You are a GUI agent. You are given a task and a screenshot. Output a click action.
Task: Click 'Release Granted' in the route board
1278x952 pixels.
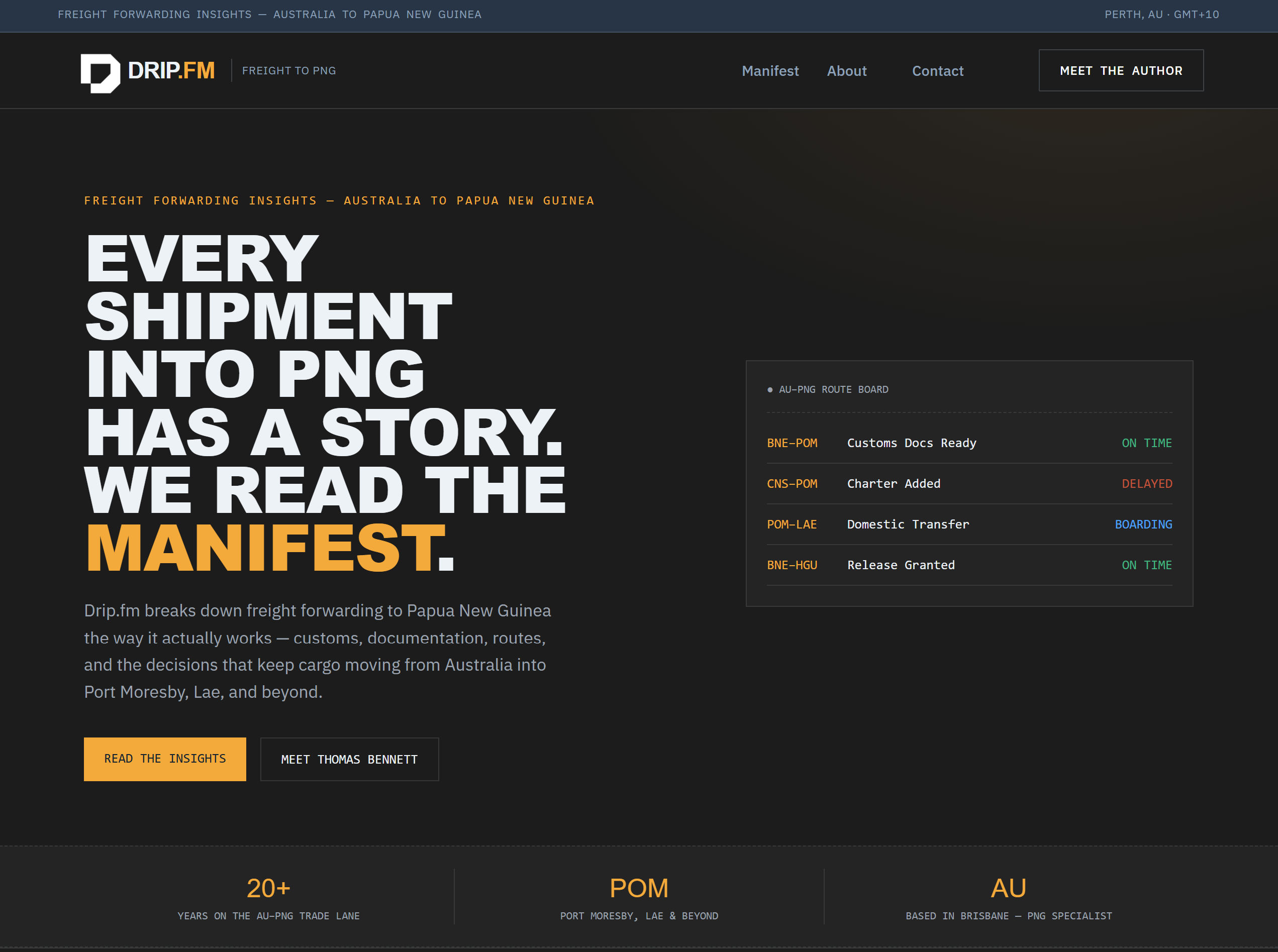(901, 565)
